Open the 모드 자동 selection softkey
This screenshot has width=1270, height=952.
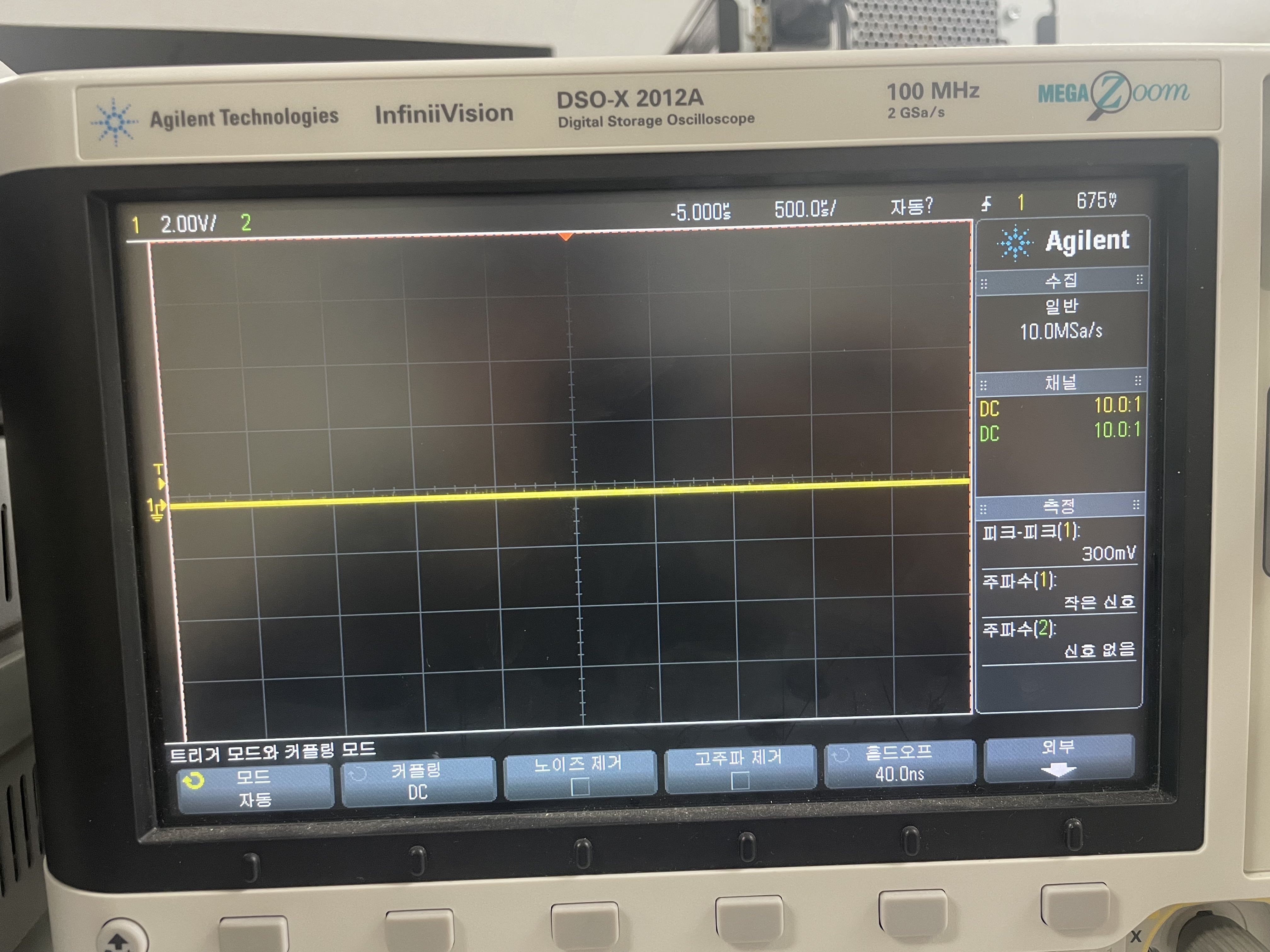[x=255, y=789]
